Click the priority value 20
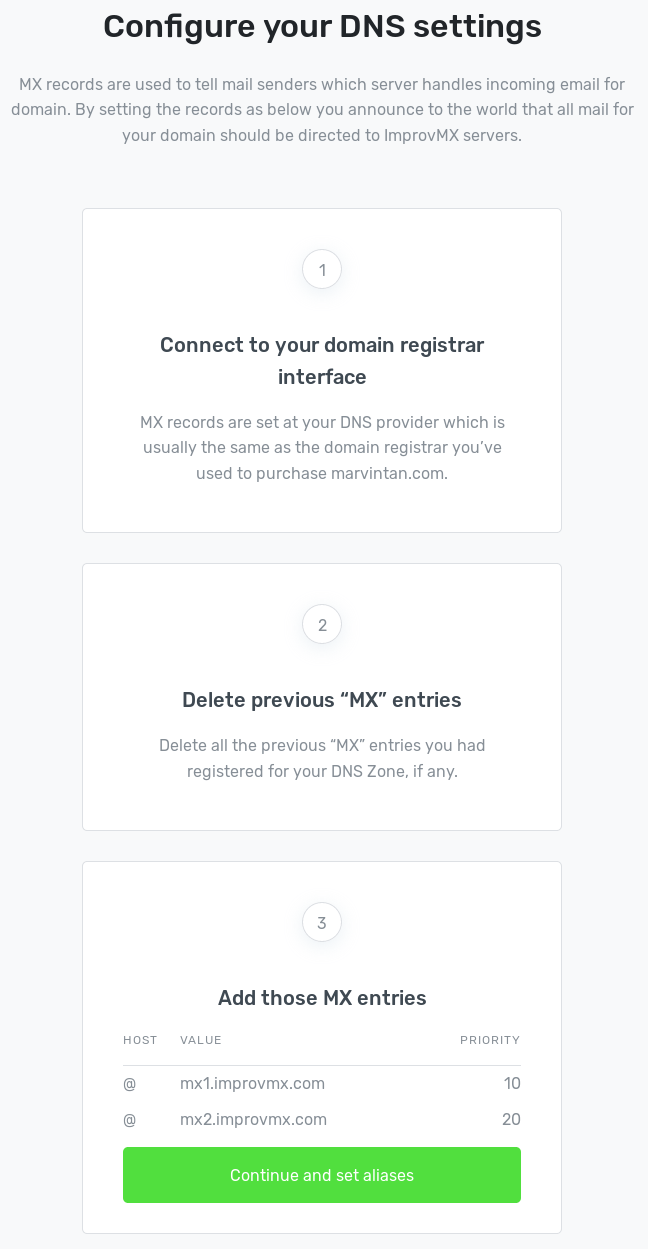Viewport: 648px width, 1249px height. (x=511, y=1119)
